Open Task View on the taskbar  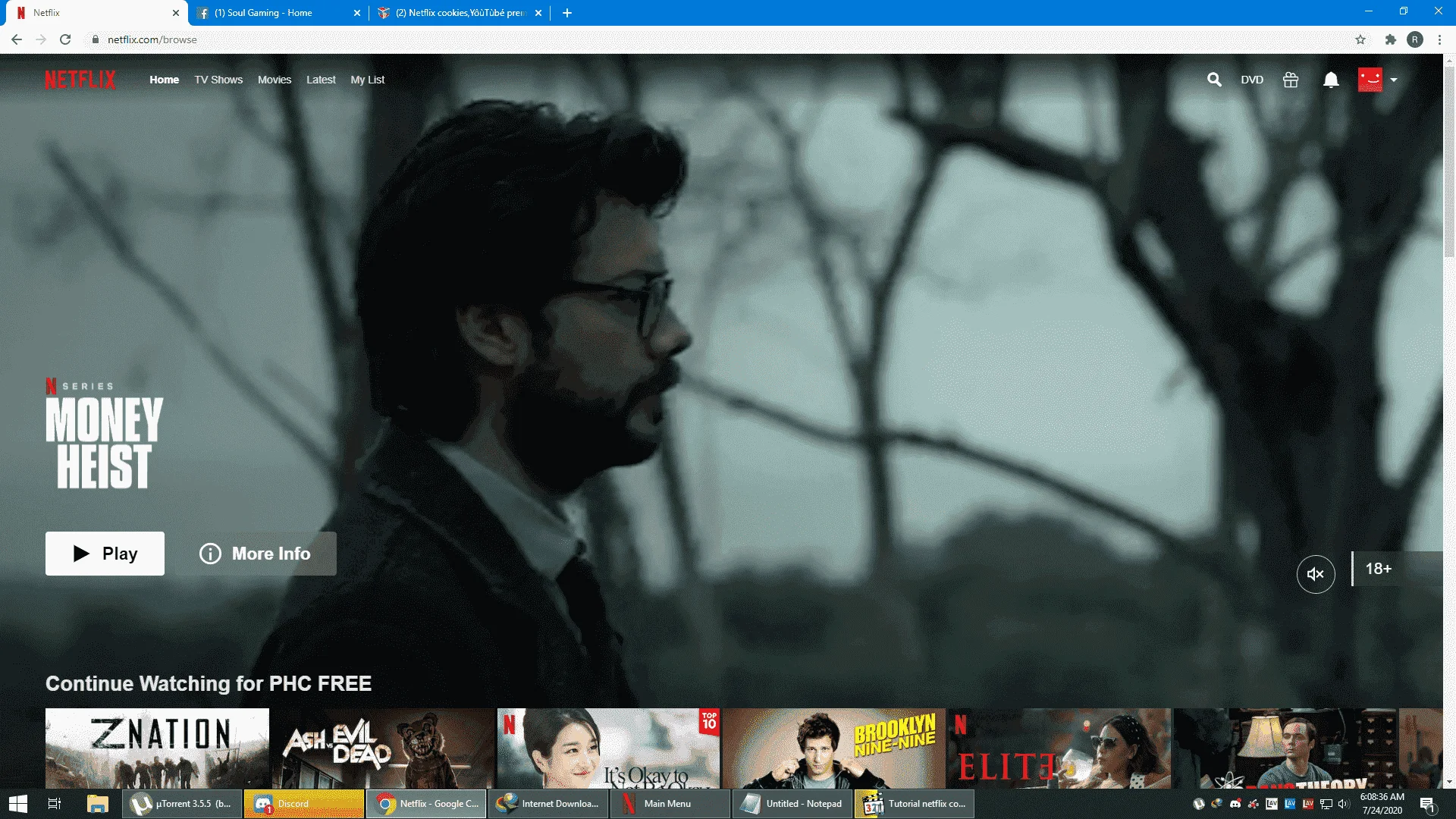pos(55,804)
